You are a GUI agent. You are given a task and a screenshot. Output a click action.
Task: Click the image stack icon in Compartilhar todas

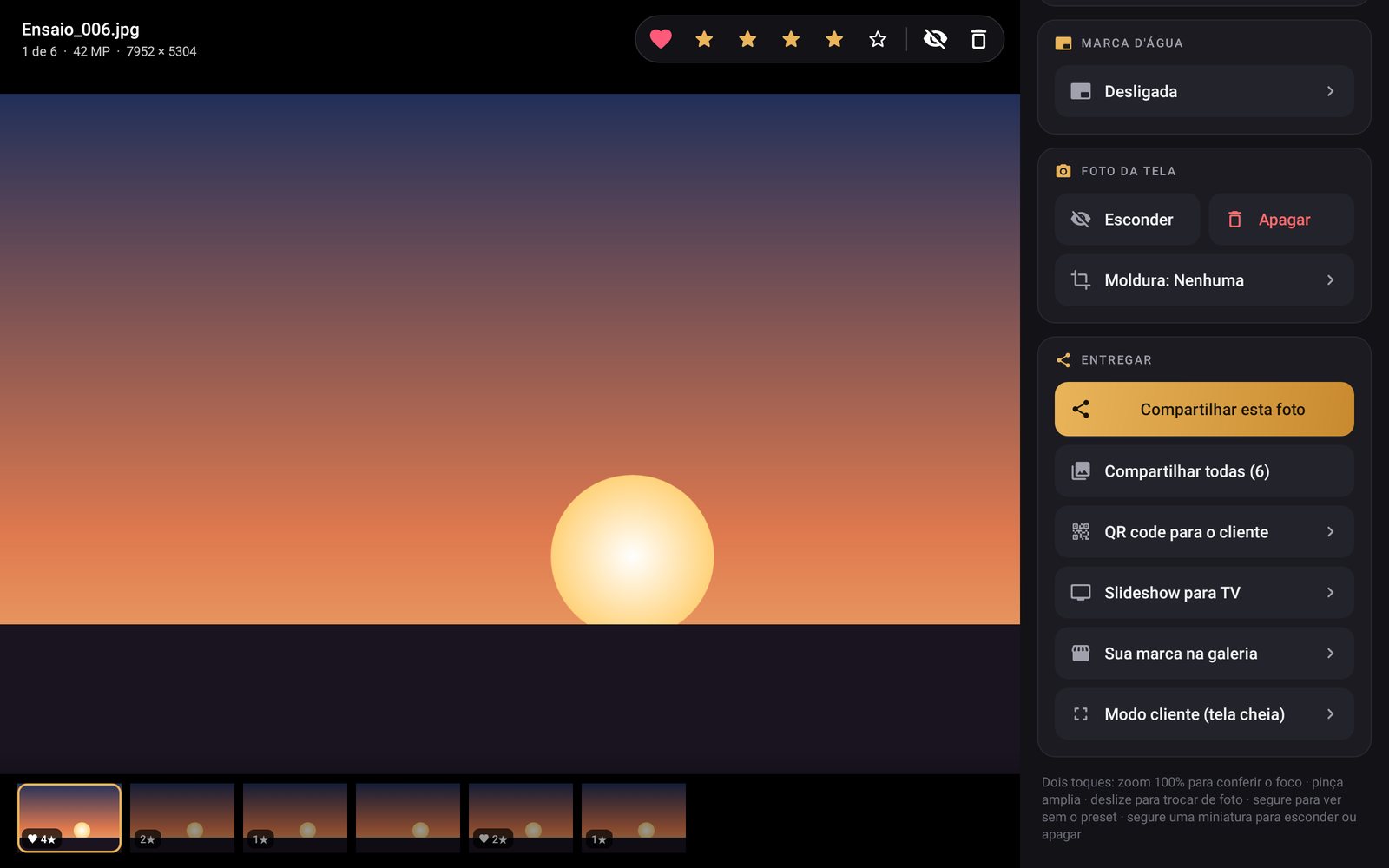1081,471
